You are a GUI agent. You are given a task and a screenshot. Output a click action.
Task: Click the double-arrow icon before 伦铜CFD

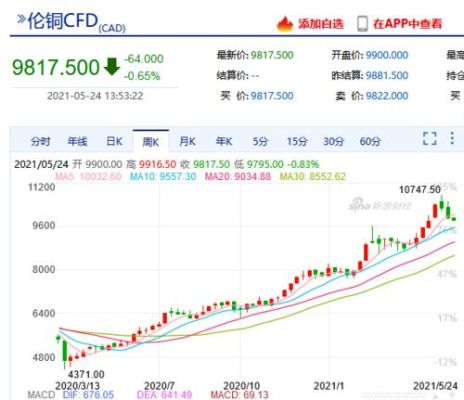tap(21, 19)
